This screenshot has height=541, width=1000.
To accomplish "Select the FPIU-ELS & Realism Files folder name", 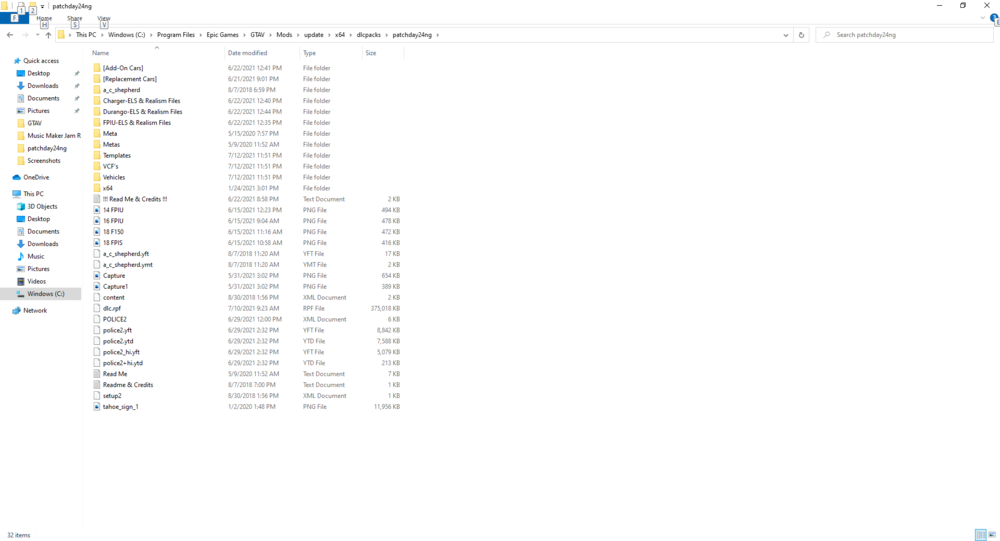I will (137, 122).
